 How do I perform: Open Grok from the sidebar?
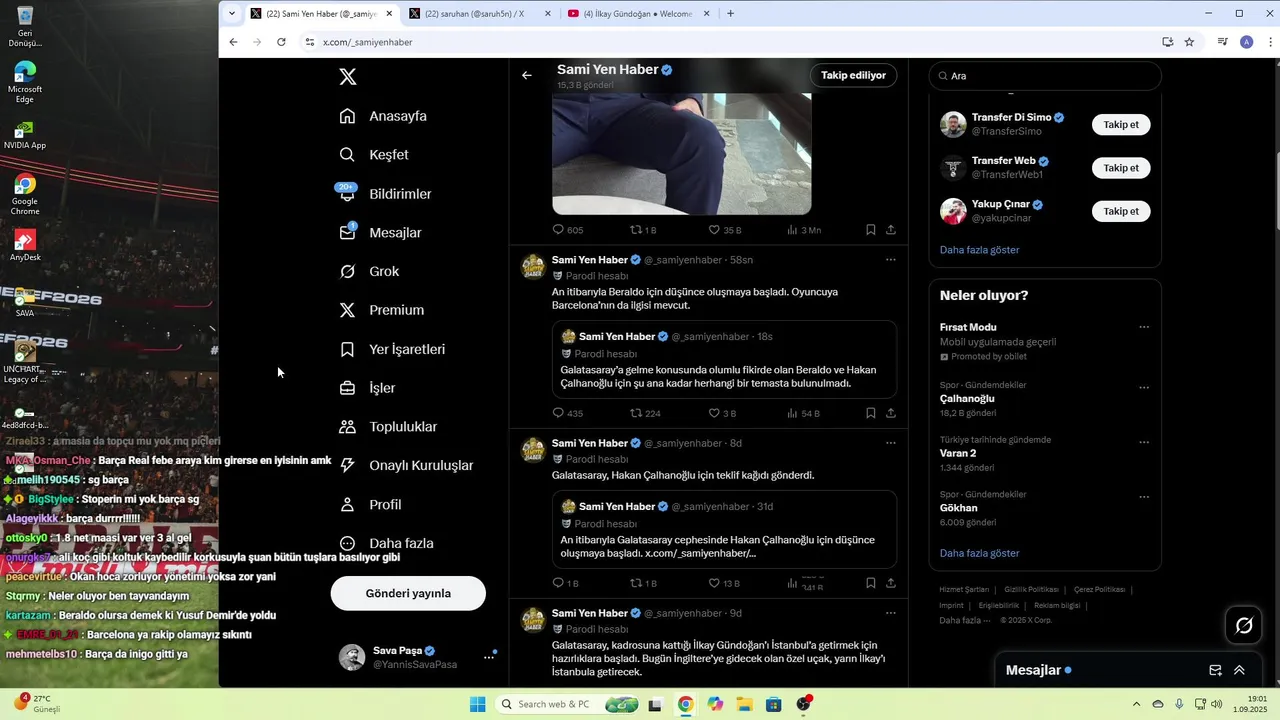(369, 272)
